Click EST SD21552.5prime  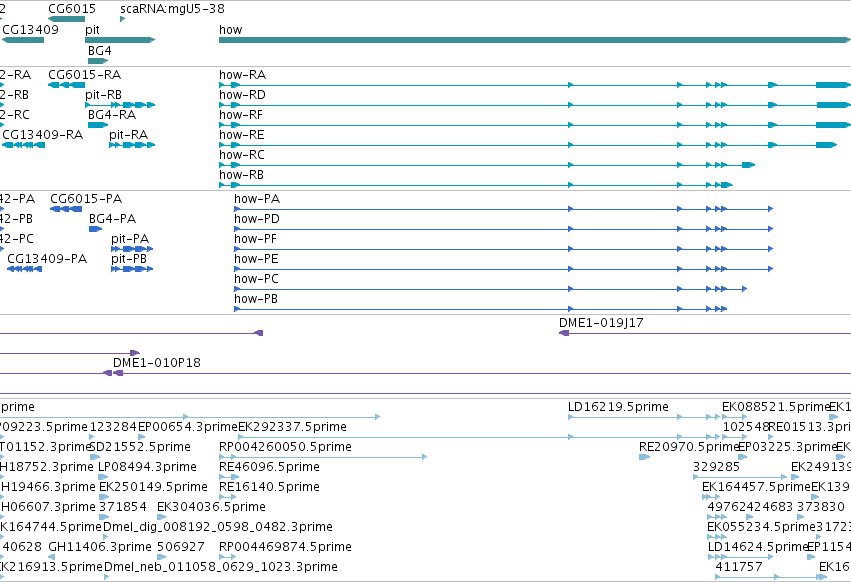(95, 457)
